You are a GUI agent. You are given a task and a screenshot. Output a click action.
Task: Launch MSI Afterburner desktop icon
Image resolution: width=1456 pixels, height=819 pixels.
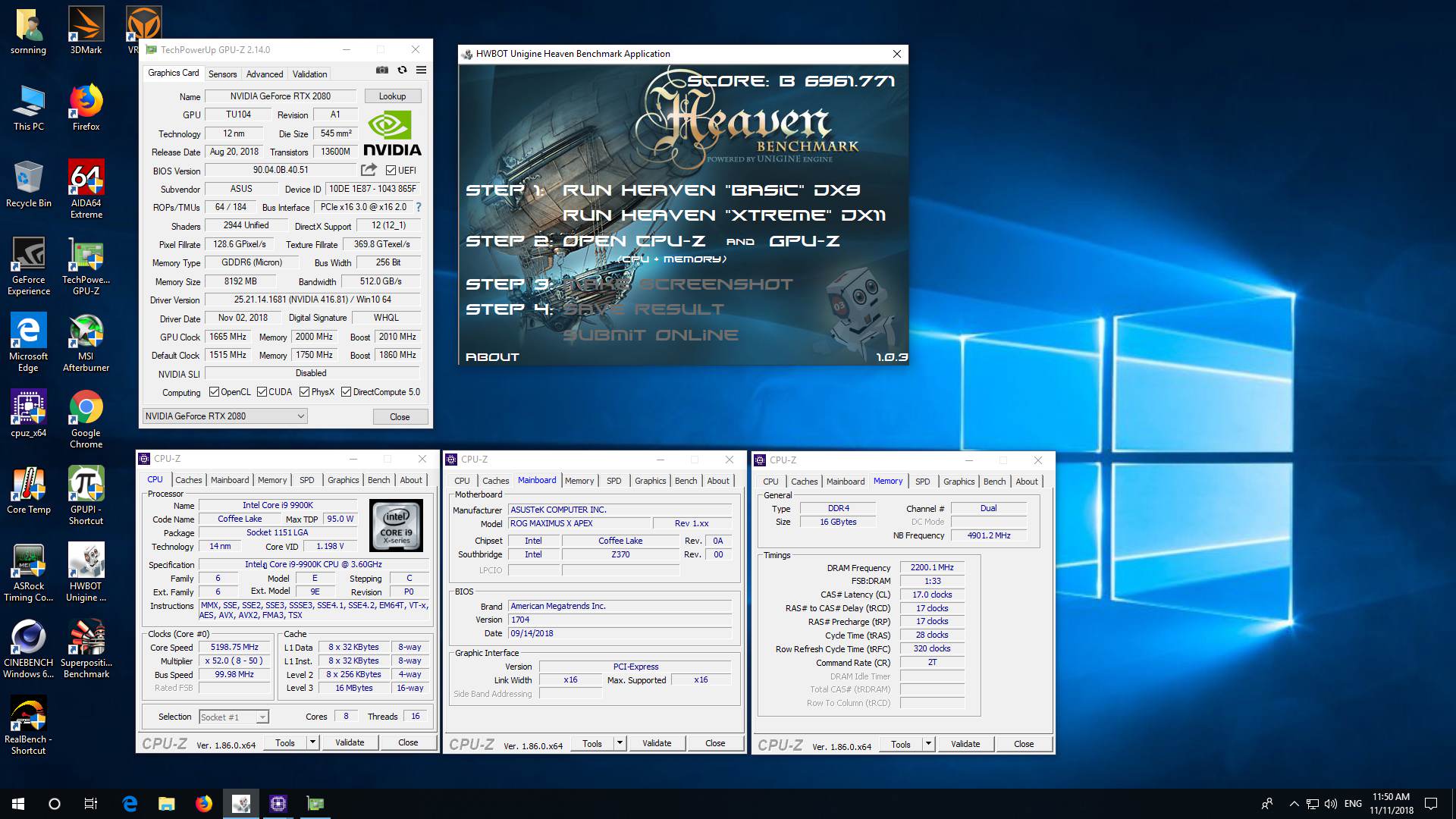(x=86, y=342)
